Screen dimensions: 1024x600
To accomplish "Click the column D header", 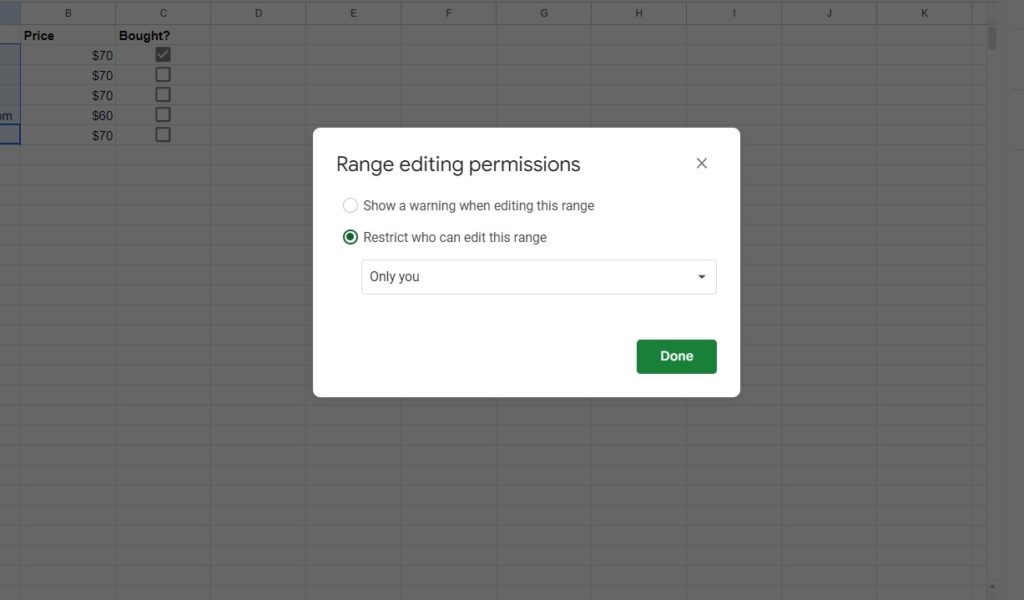I will 258,13.
